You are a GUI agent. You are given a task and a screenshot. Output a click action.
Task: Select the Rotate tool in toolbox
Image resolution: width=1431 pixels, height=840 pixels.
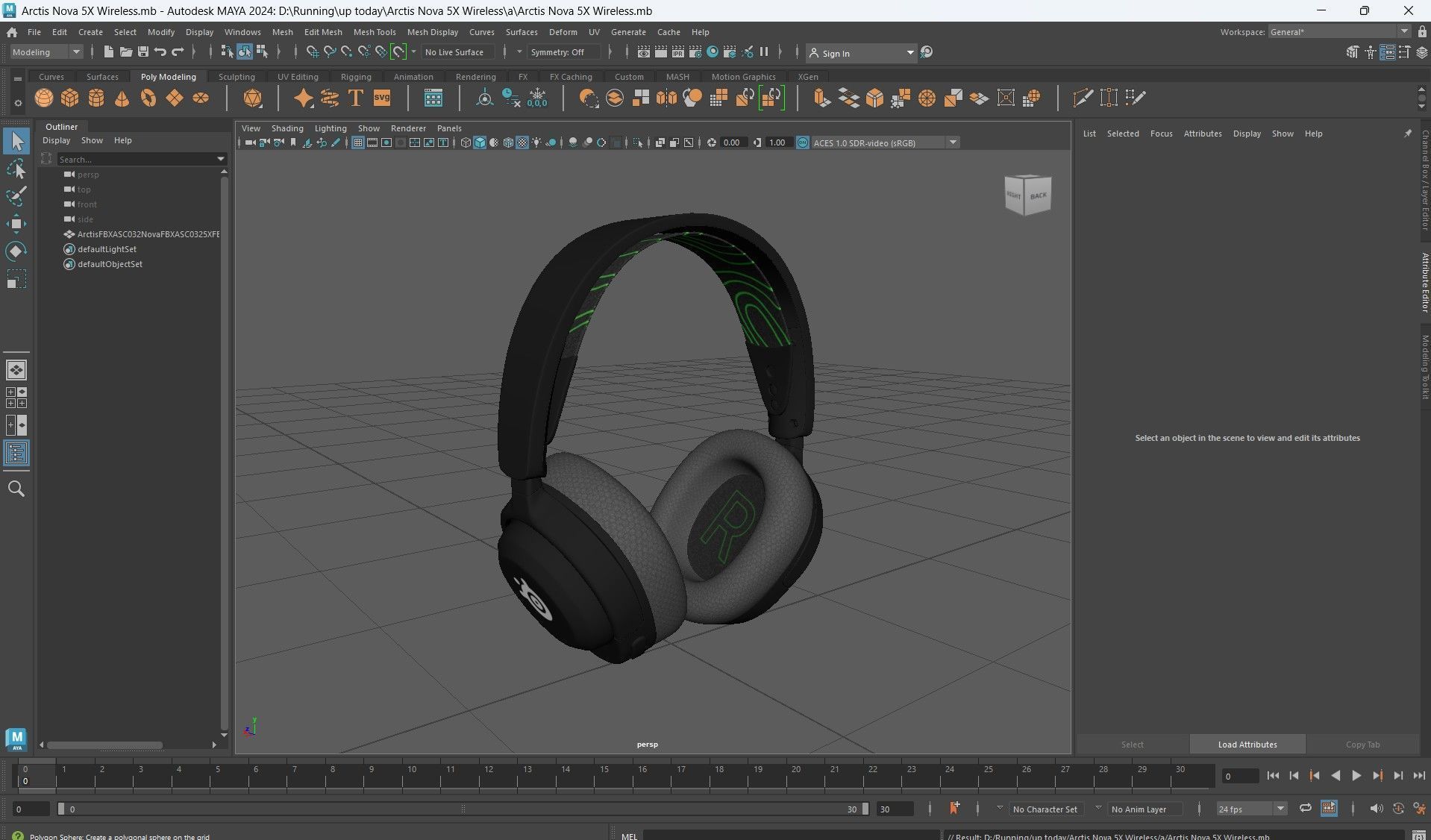pos(16,251)
